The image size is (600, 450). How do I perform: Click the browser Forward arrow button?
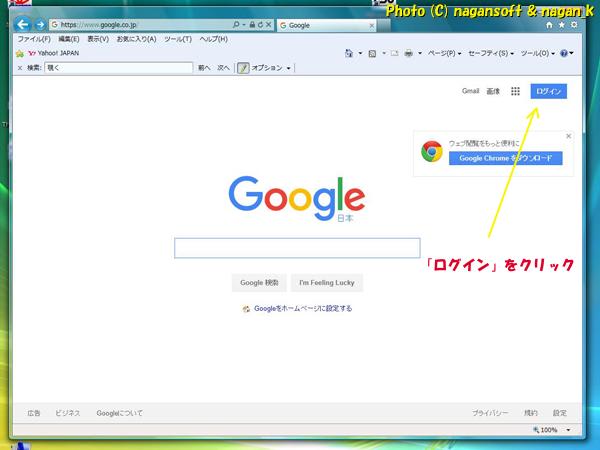point(40,23)
